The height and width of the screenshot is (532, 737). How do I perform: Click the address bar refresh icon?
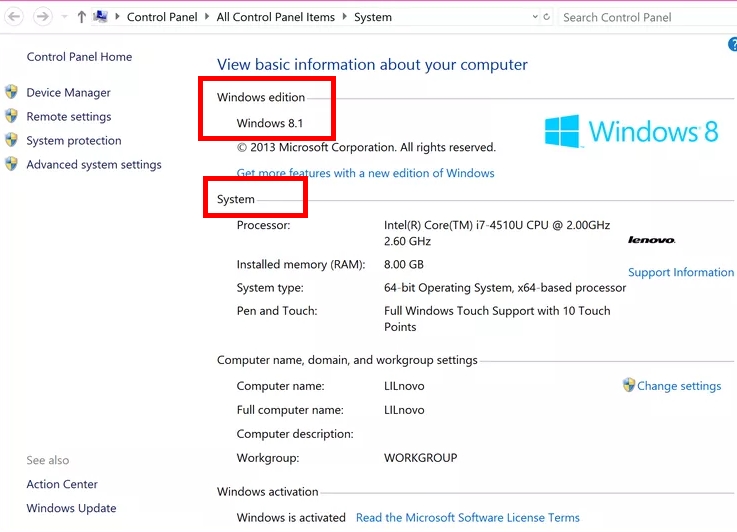(547, 17)
